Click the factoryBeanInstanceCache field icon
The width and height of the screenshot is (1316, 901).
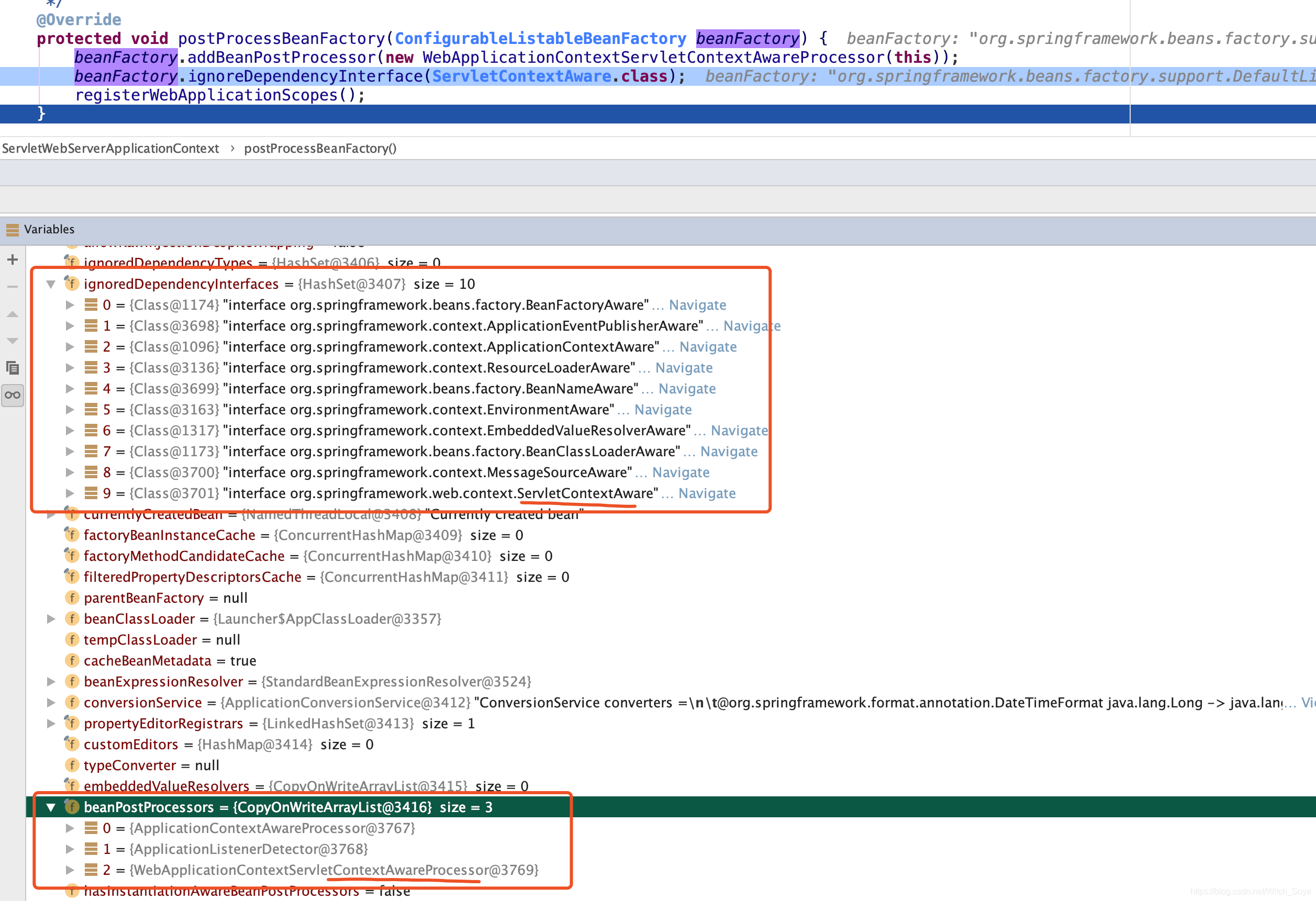coord(71,534)
